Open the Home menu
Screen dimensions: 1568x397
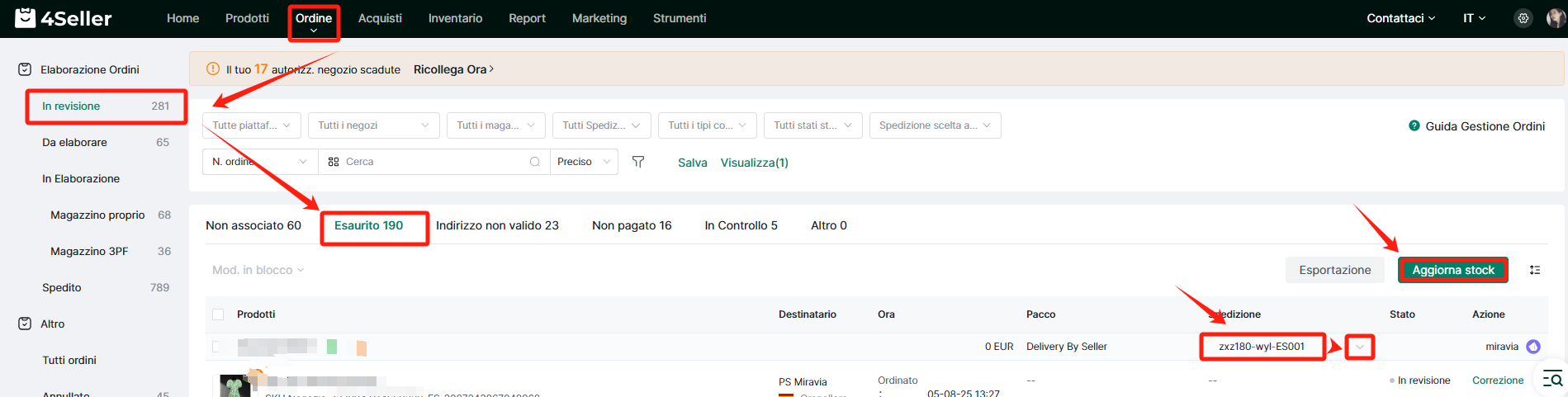pos(182,18)
